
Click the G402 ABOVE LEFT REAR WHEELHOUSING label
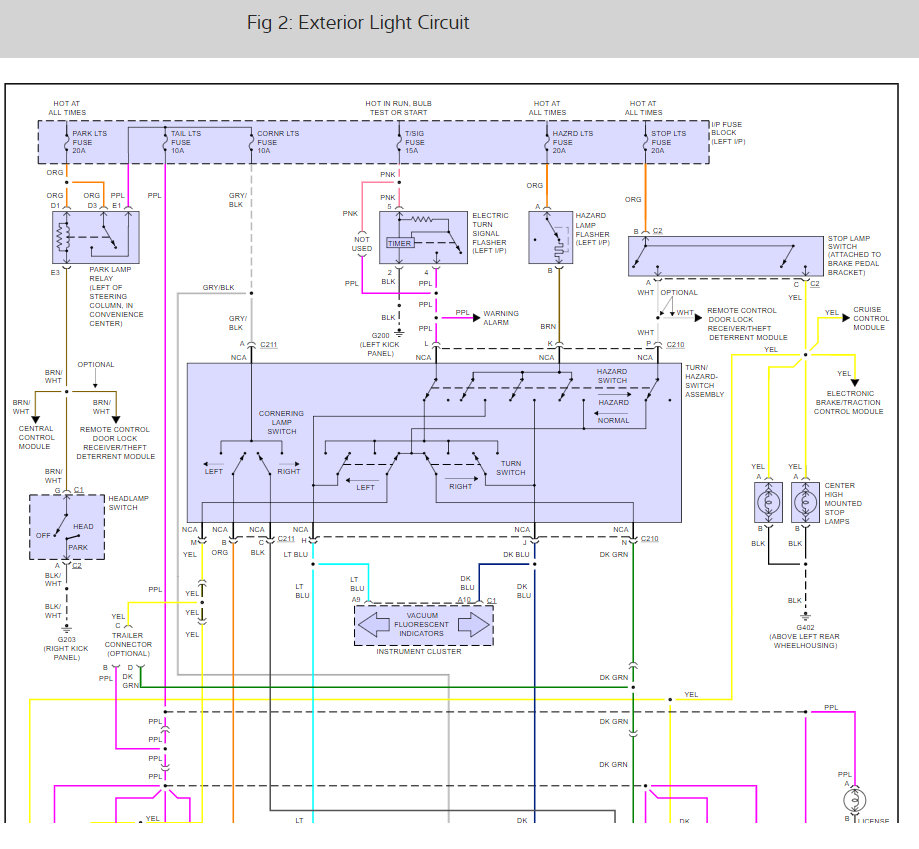[x=805, y=636]
